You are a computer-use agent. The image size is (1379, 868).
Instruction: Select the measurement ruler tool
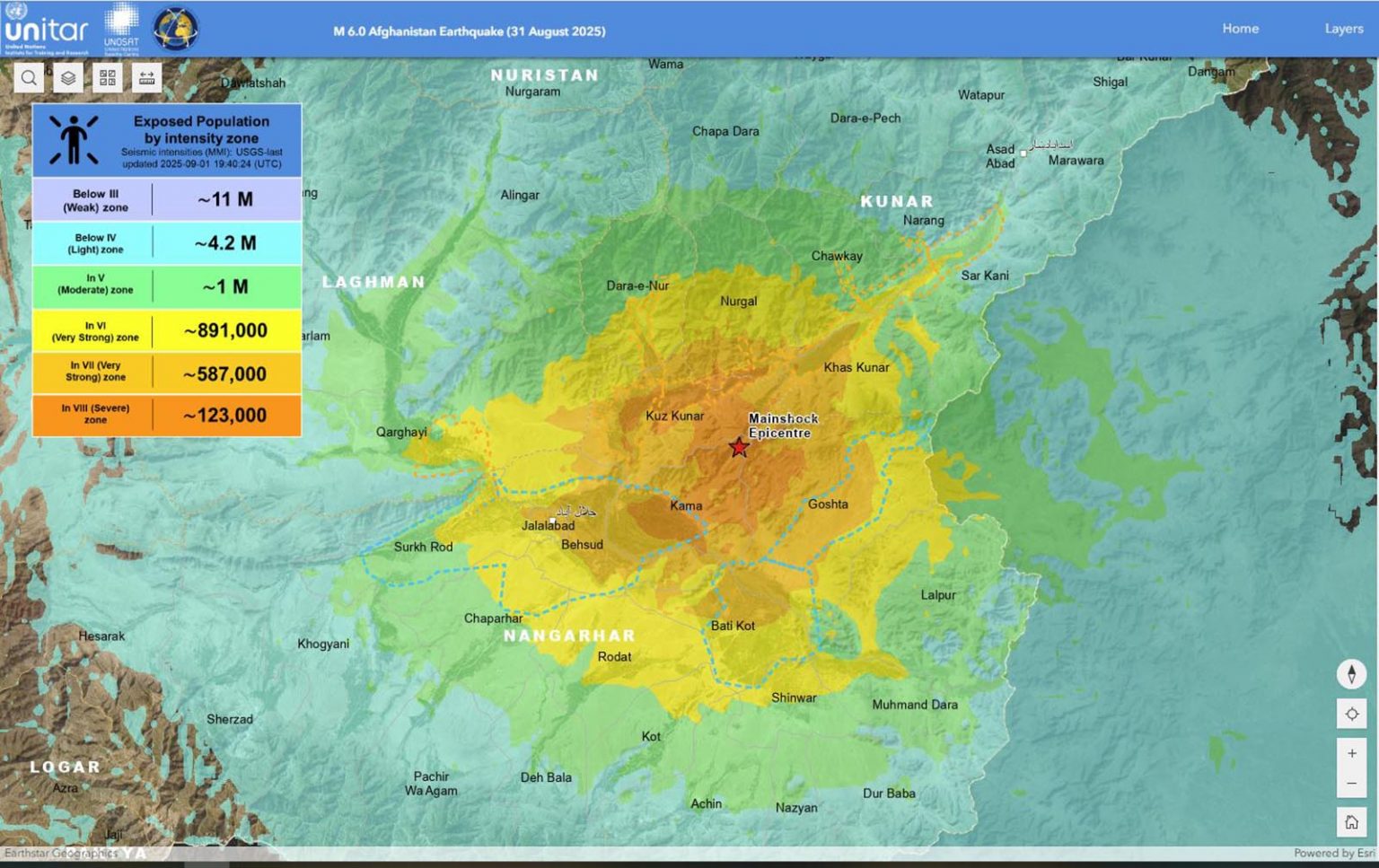(147, 78)
